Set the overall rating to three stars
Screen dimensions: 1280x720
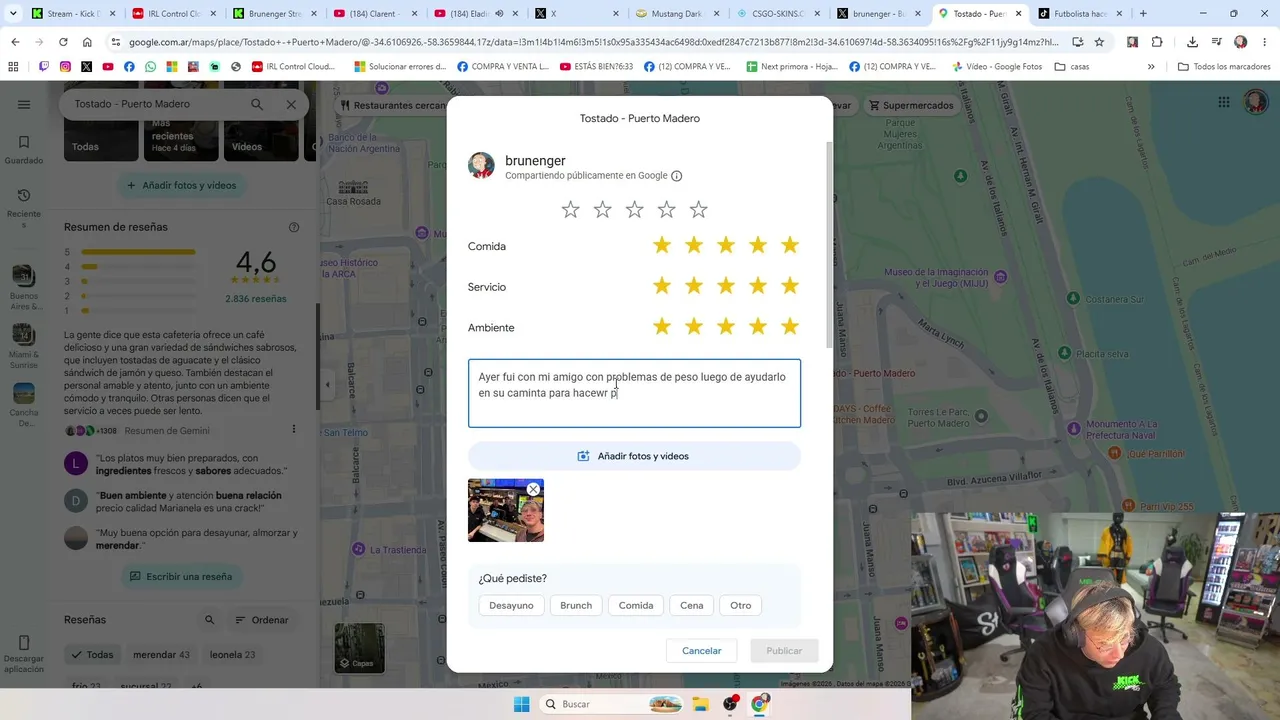click(635, 210)
